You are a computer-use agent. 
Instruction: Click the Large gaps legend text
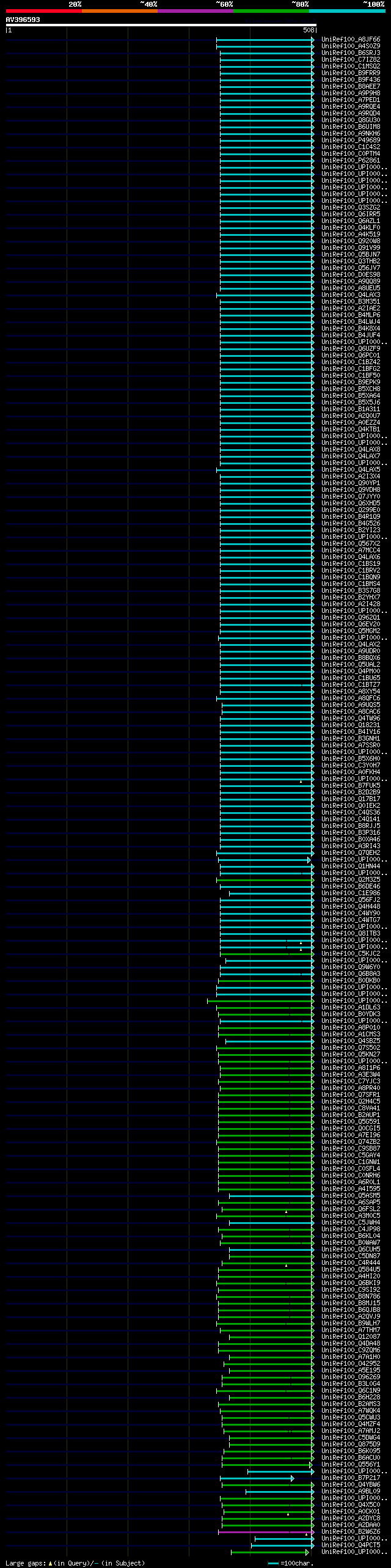[x=75, y=1563]
